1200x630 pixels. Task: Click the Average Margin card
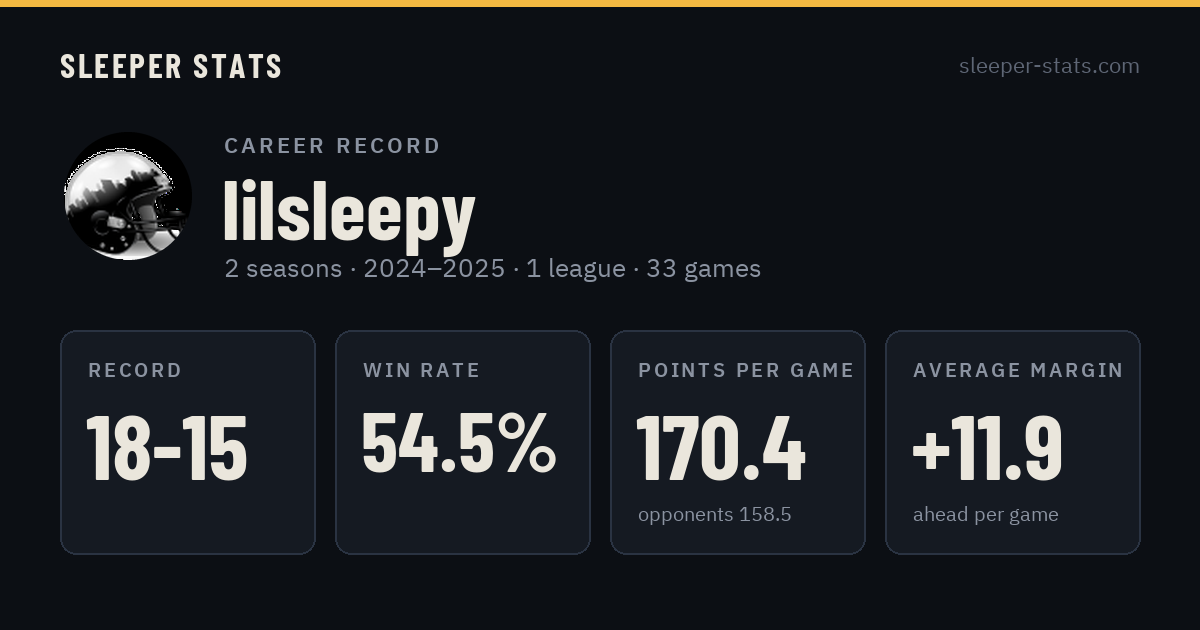(x=1013, y=442)
